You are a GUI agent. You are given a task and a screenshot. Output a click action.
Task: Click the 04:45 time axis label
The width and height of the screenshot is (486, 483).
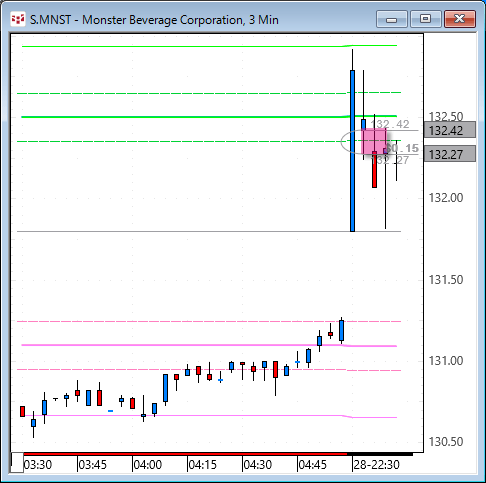pos(313,464)
